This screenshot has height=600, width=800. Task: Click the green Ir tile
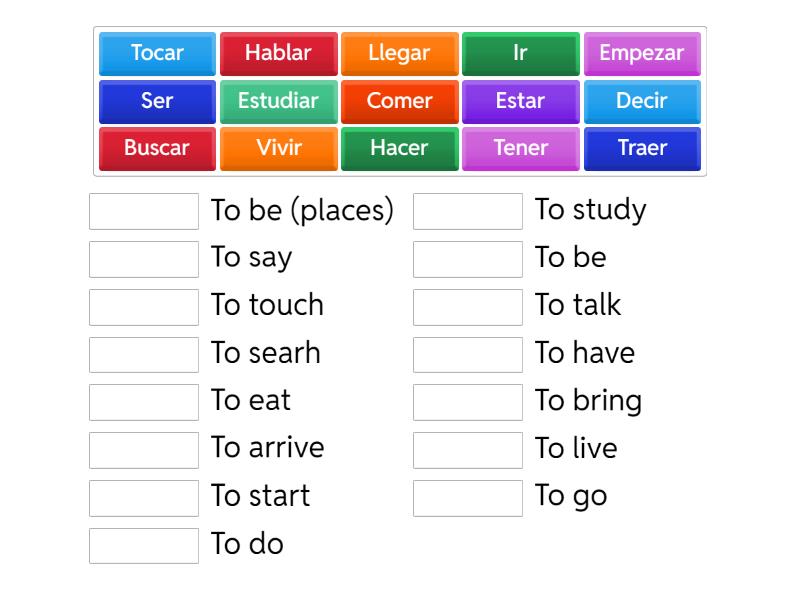pos(520,54)
